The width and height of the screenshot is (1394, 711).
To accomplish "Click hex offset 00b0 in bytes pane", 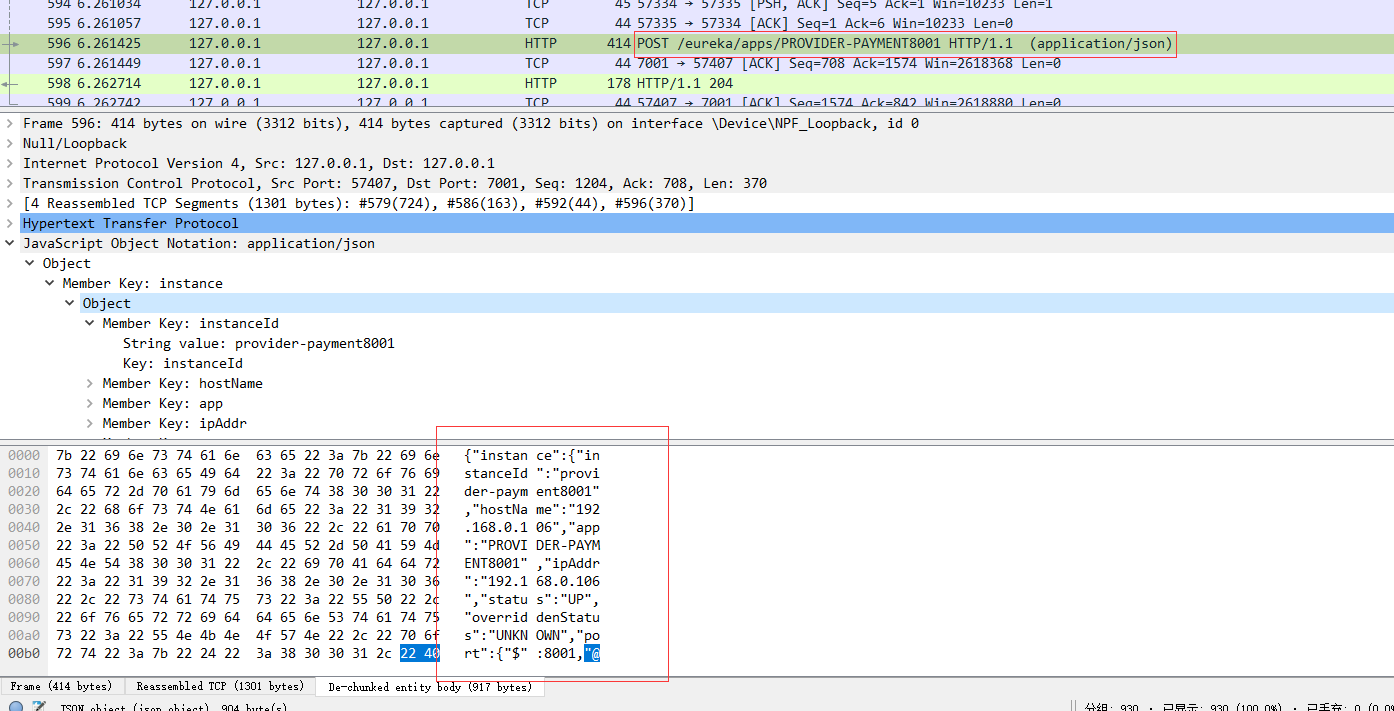I will pos(24,653).
